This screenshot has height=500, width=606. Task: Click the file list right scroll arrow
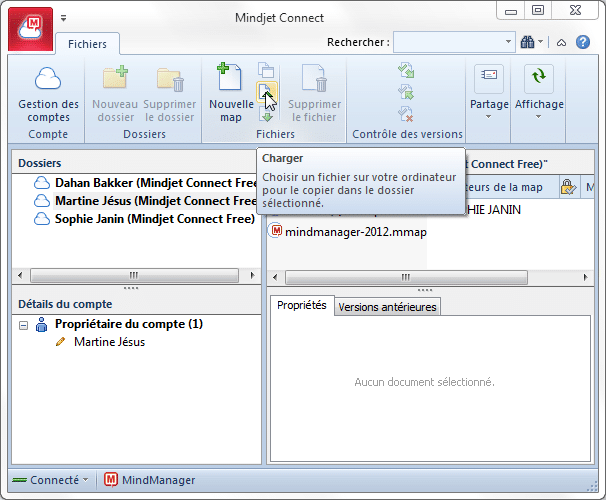(586, 277)
